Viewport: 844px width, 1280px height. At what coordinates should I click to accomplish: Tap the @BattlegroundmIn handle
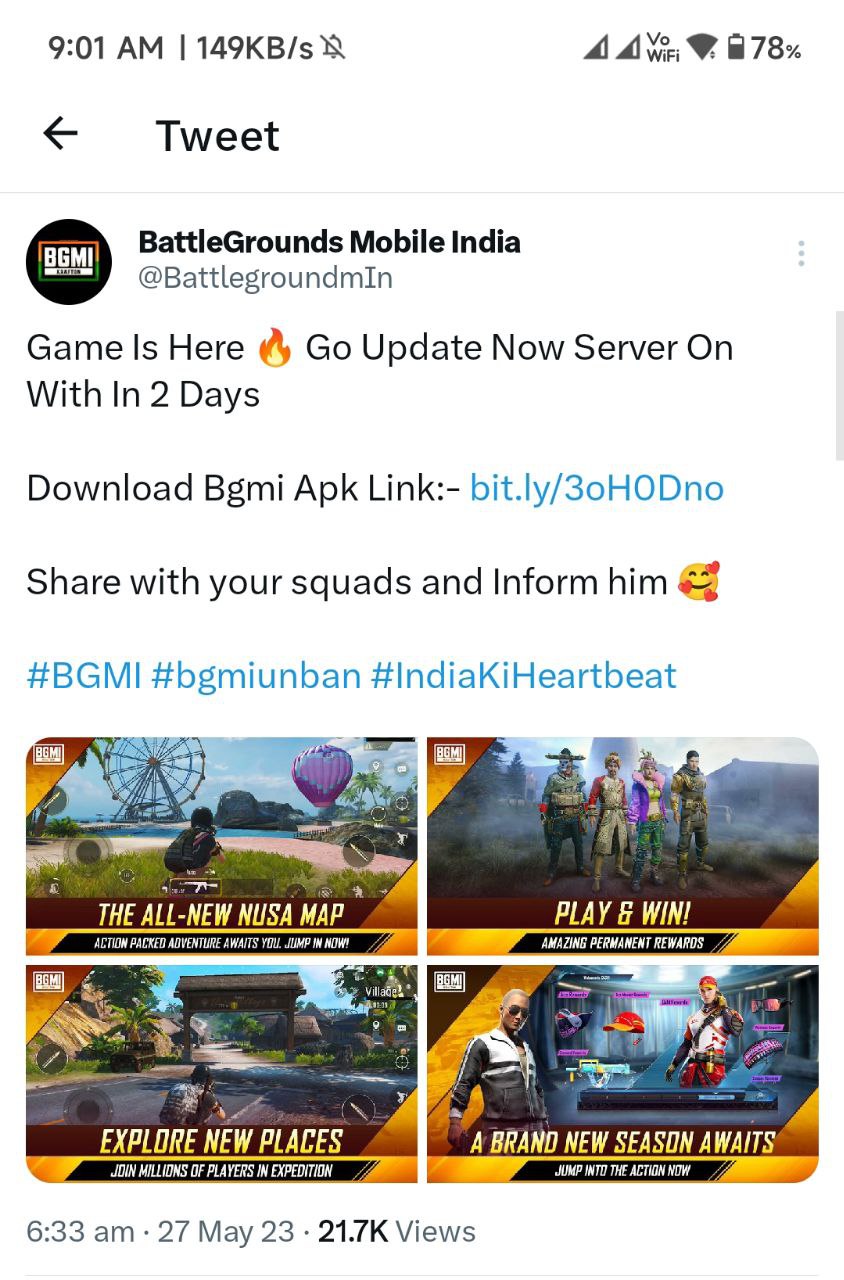click(x=265, y=277)
